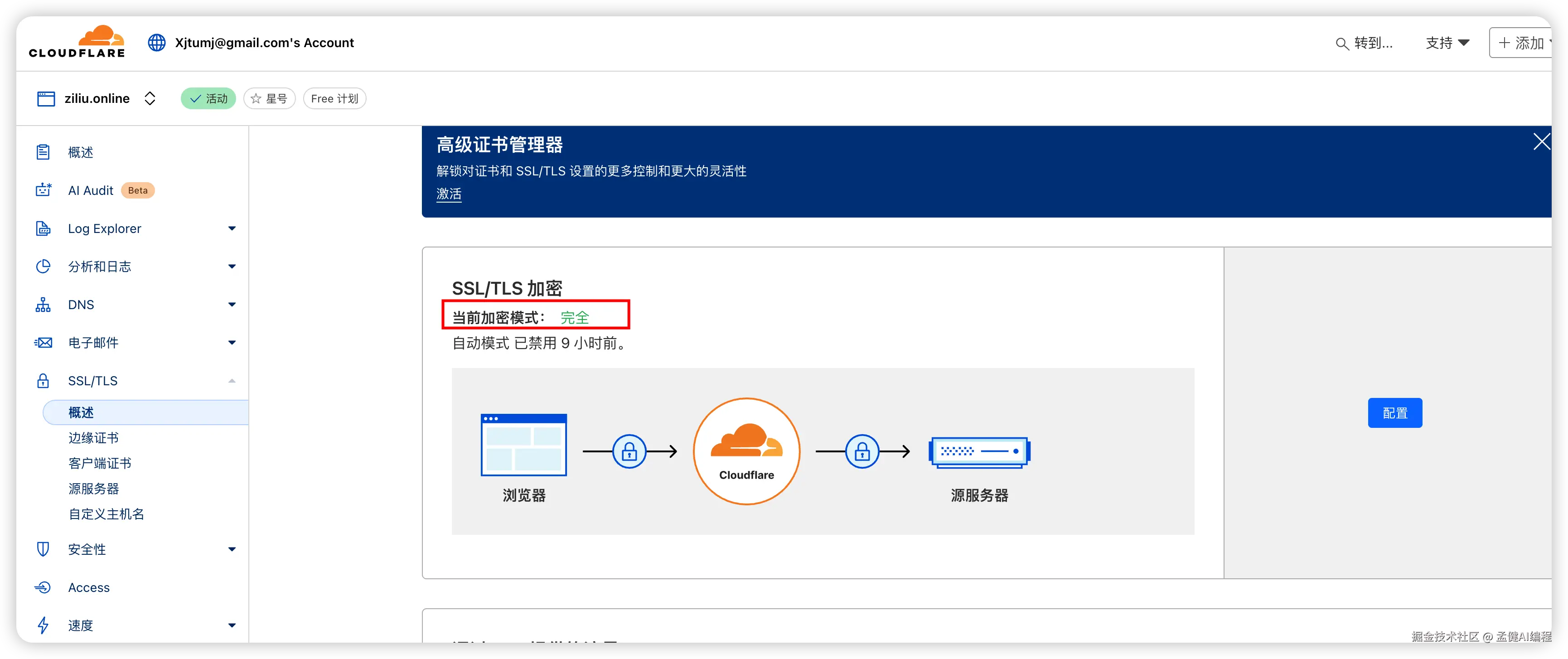
Task: Click the blue 配置 button
Action: (x=1394, y=413)
